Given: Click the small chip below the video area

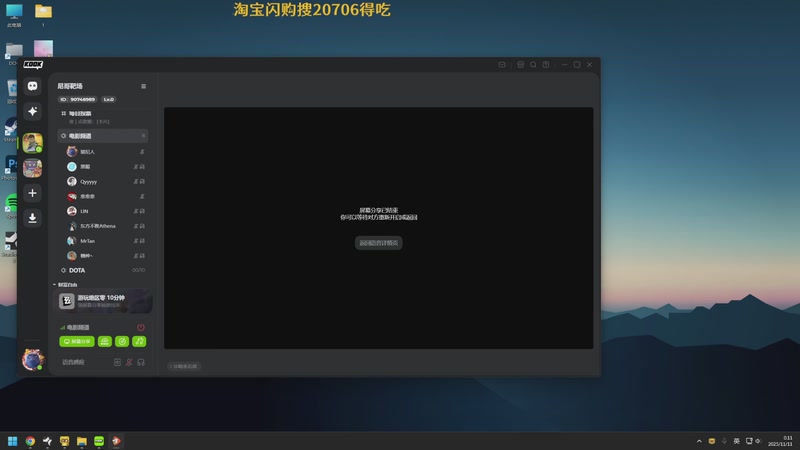Looking at the screenshot, I should point(184,366).
